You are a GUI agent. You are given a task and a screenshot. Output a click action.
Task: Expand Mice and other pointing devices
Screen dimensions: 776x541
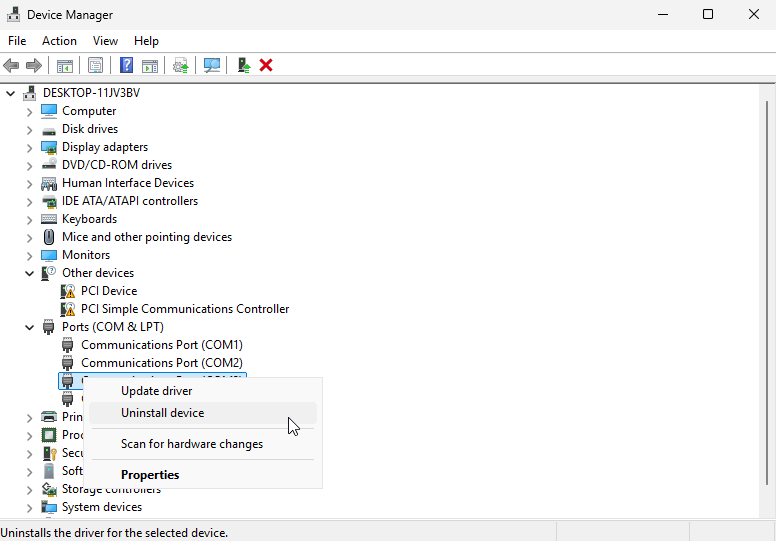tap(29, 238)
